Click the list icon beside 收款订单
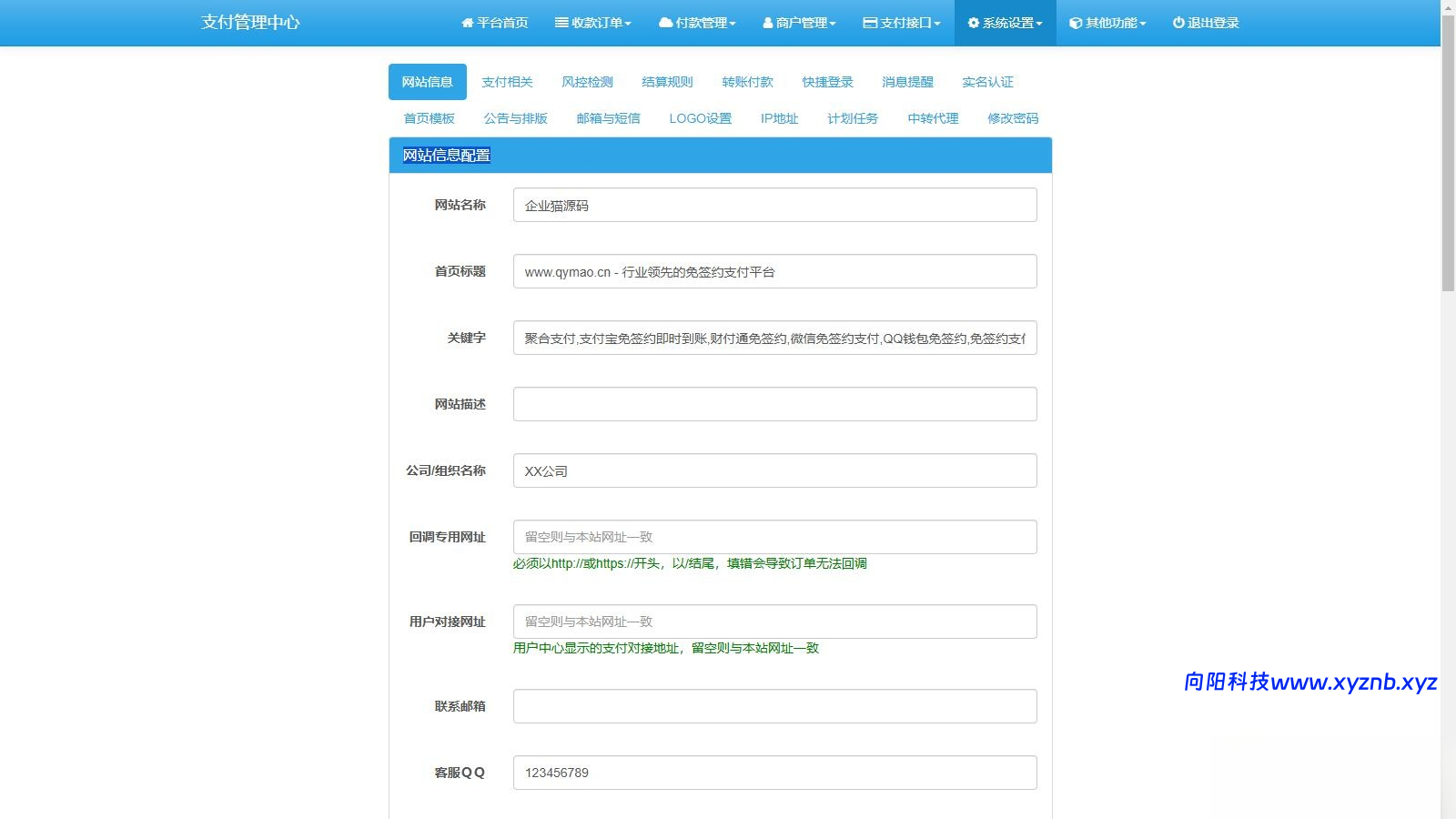This screenshot has height=819, width=1456. (x=561, y=23)
